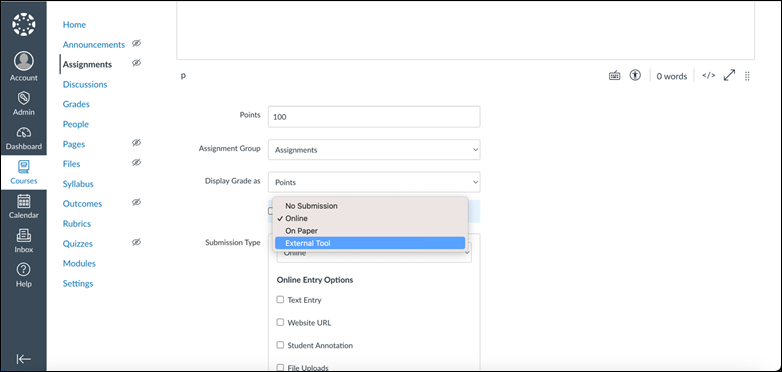Toggle visibility eye next to Assignments
Viewport: 782px width, 372px height.
pyautogui.click(x=136, y=63)
